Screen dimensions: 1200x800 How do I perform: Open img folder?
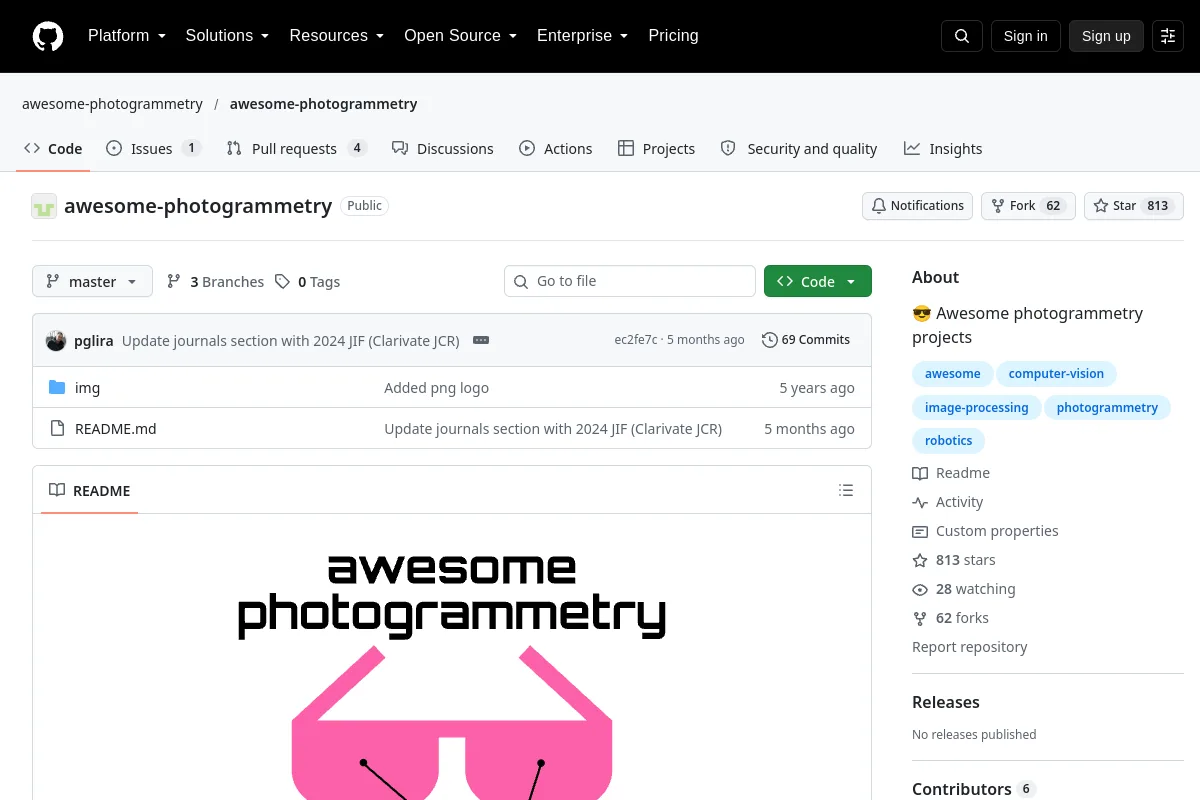(87, 387)
